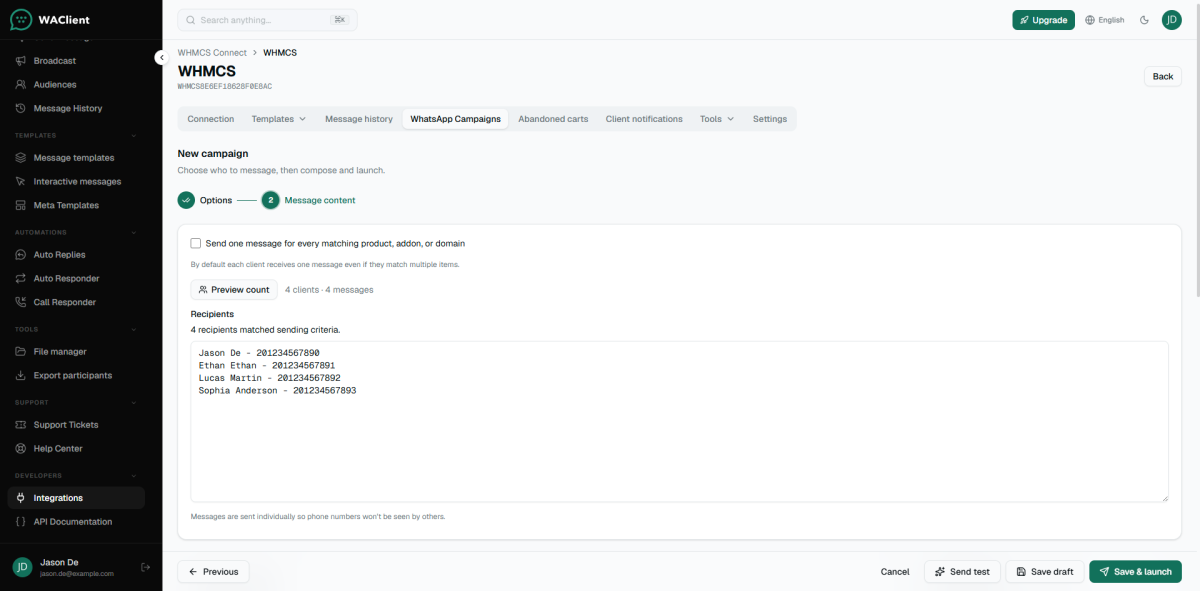Image resolution: width=1200 pixels, height=591 pixels.
Task: Collapse the Templates sidebar section
Action: tap(134, 136)
